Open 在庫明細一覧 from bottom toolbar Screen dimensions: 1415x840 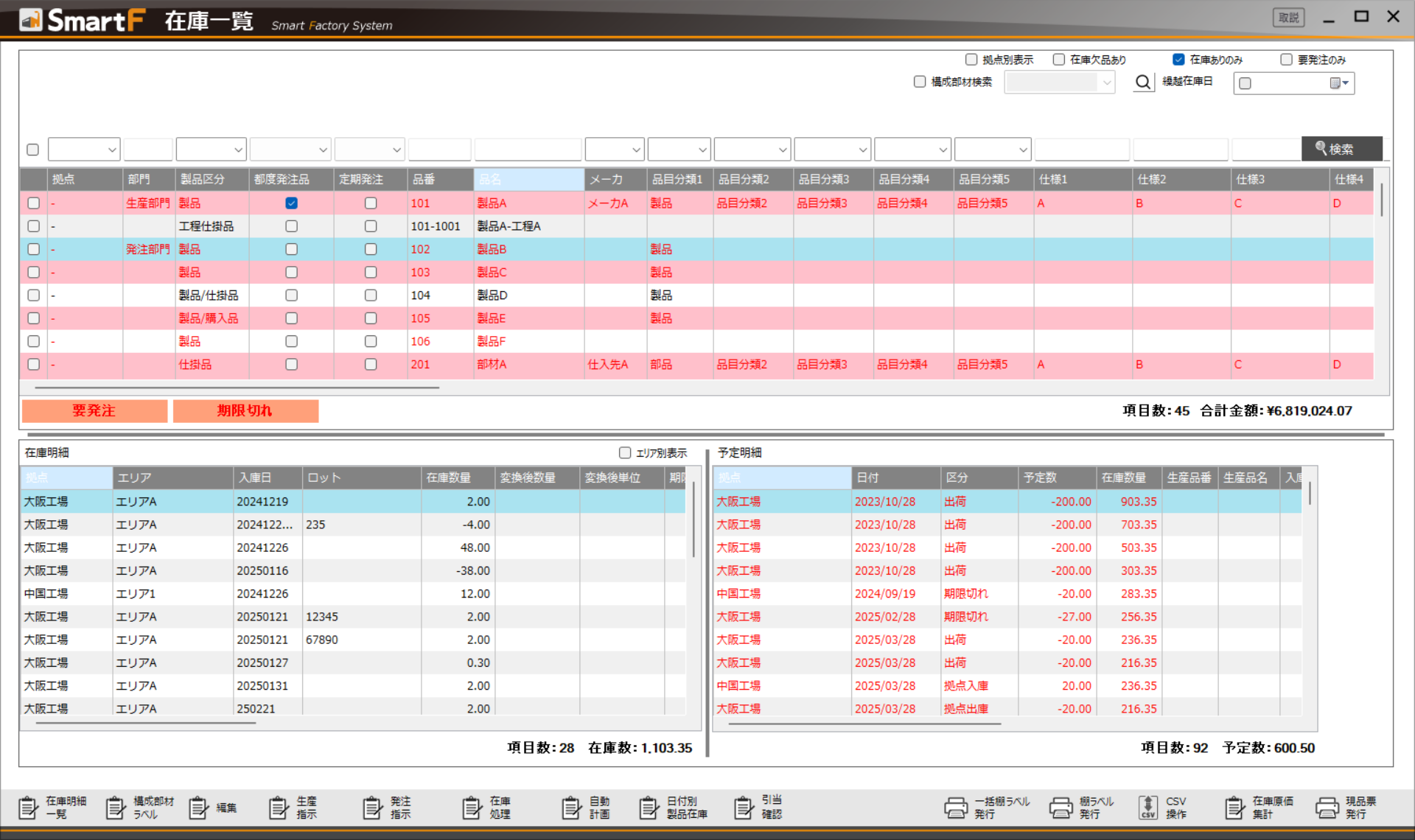coord(29,808)
